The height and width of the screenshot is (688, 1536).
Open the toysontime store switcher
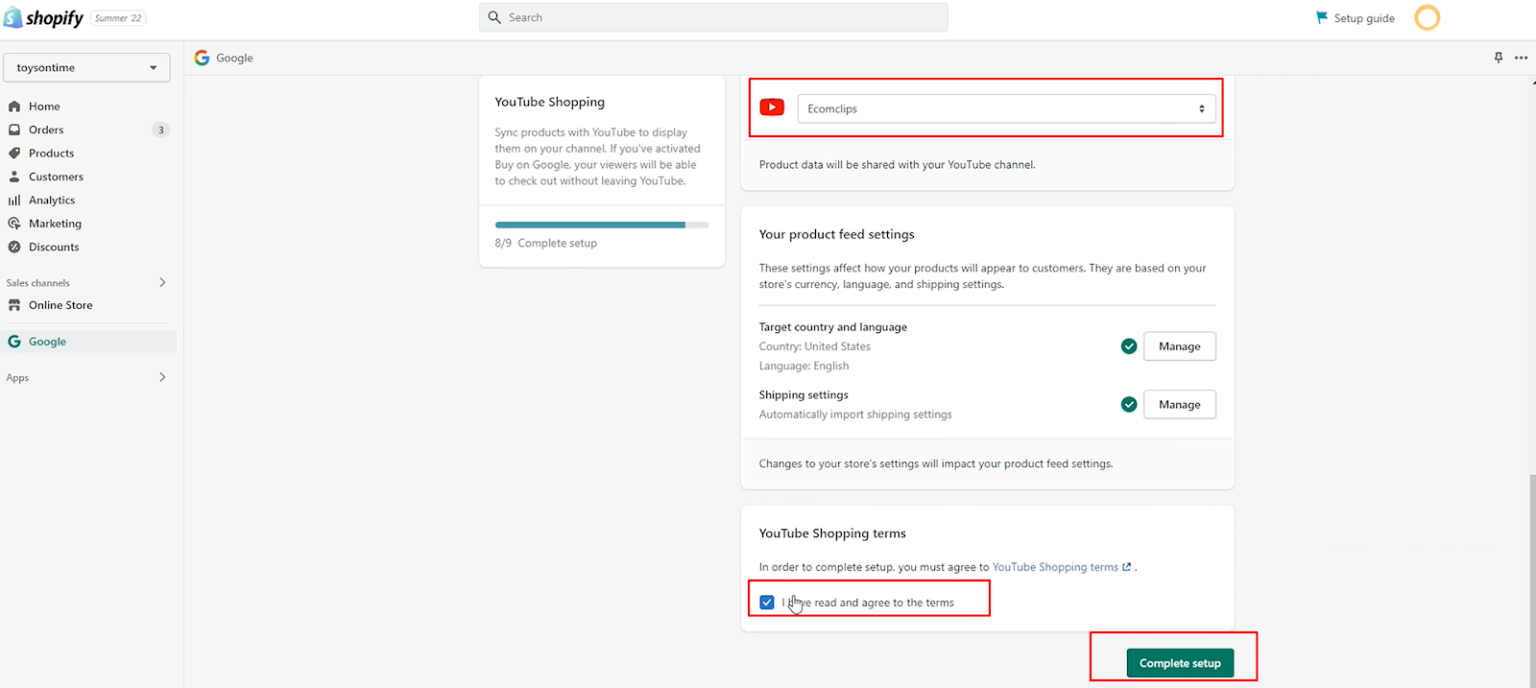tap(86, 67)
